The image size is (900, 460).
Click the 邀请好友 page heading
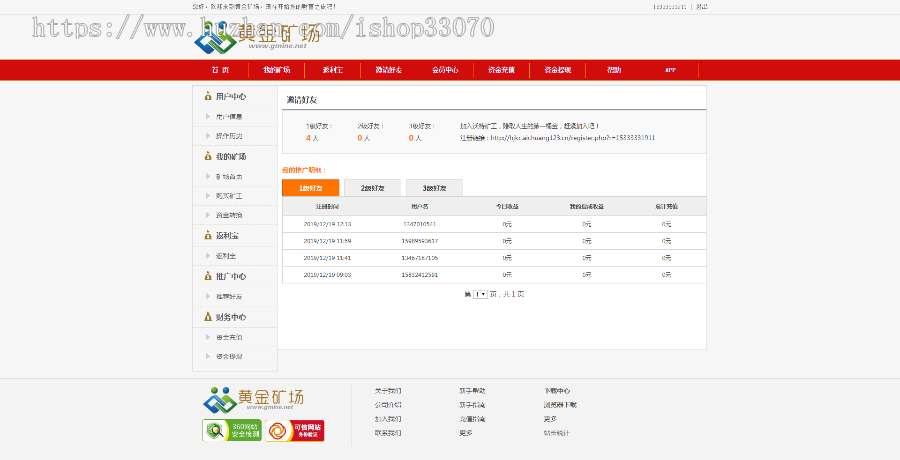(302, 100)
